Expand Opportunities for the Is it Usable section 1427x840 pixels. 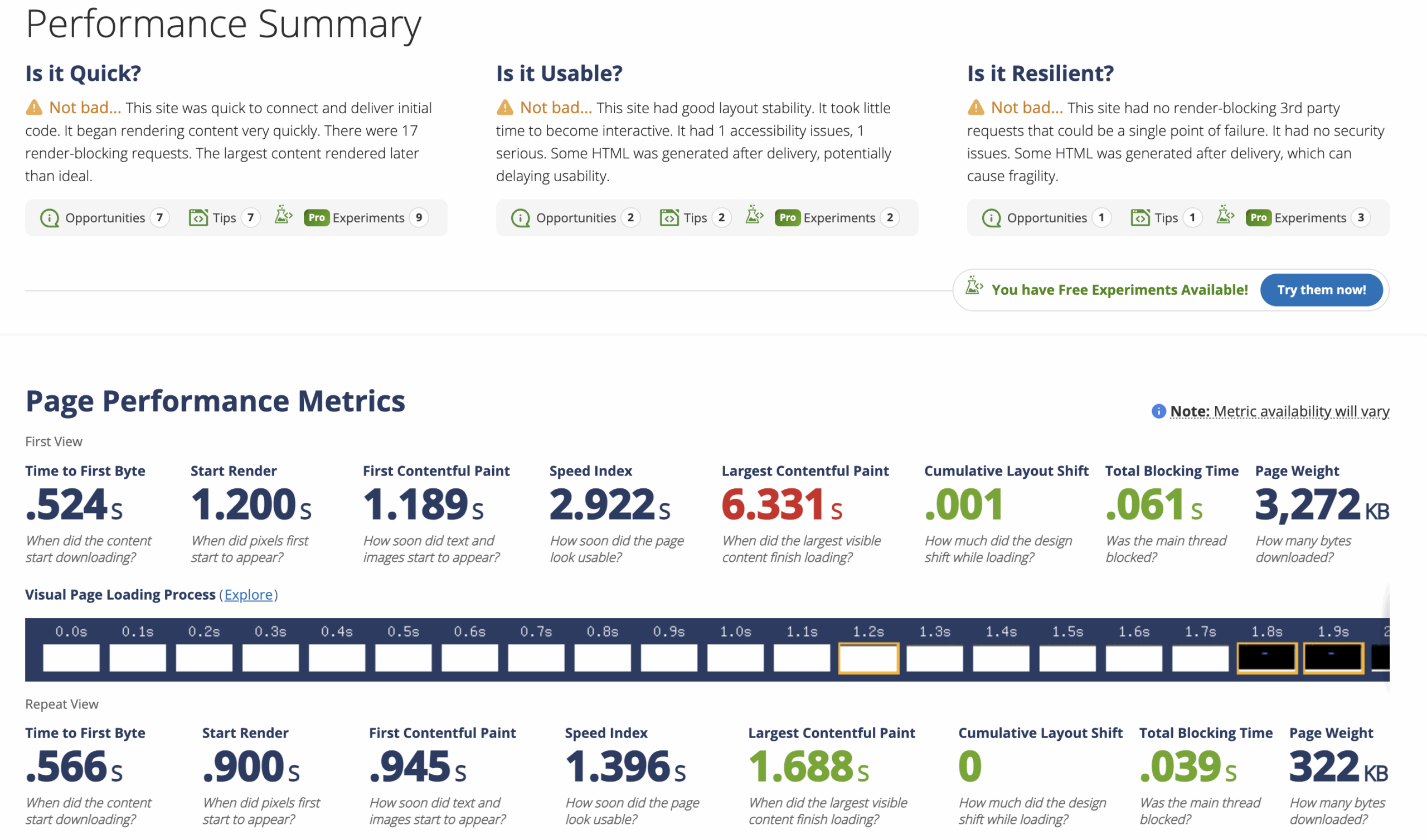pyautogui.click(x=577, y=217)
